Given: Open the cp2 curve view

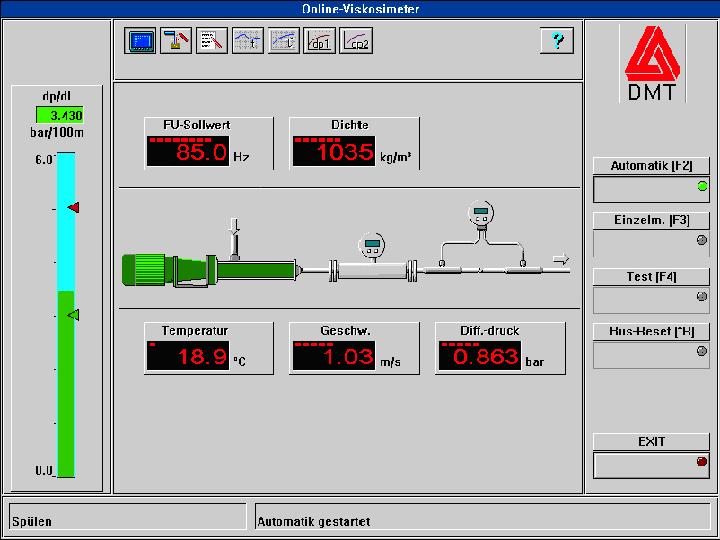Looking at the screenshot, I should [356, 41].
